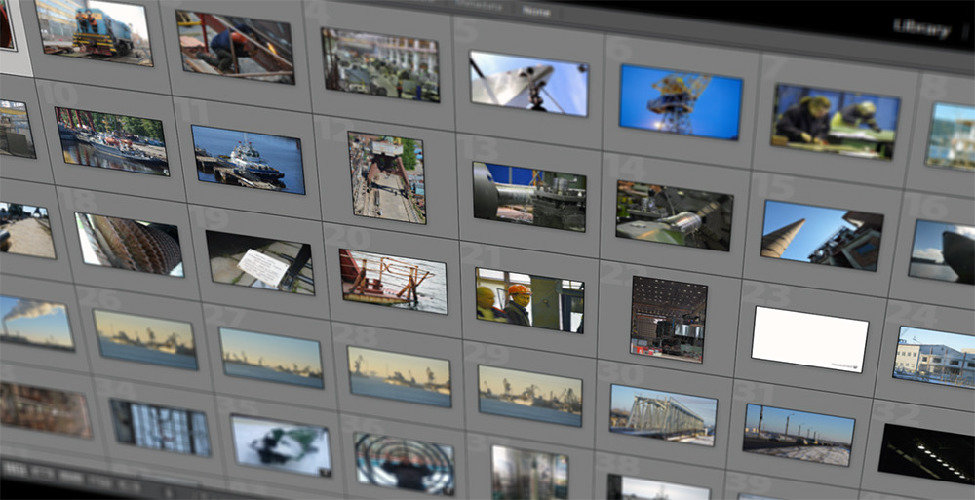Choose the dark photo with row of lights
975x500 pixels.
point(924,453)
